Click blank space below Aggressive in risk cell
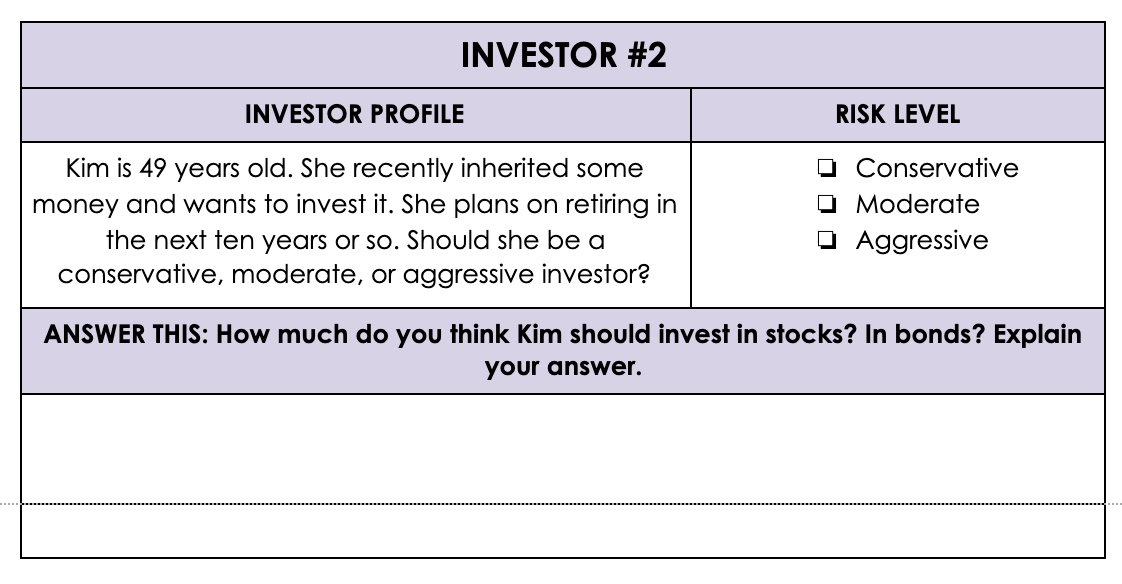The height and width of the screenshot is (584, 1122). pos(897,281)
